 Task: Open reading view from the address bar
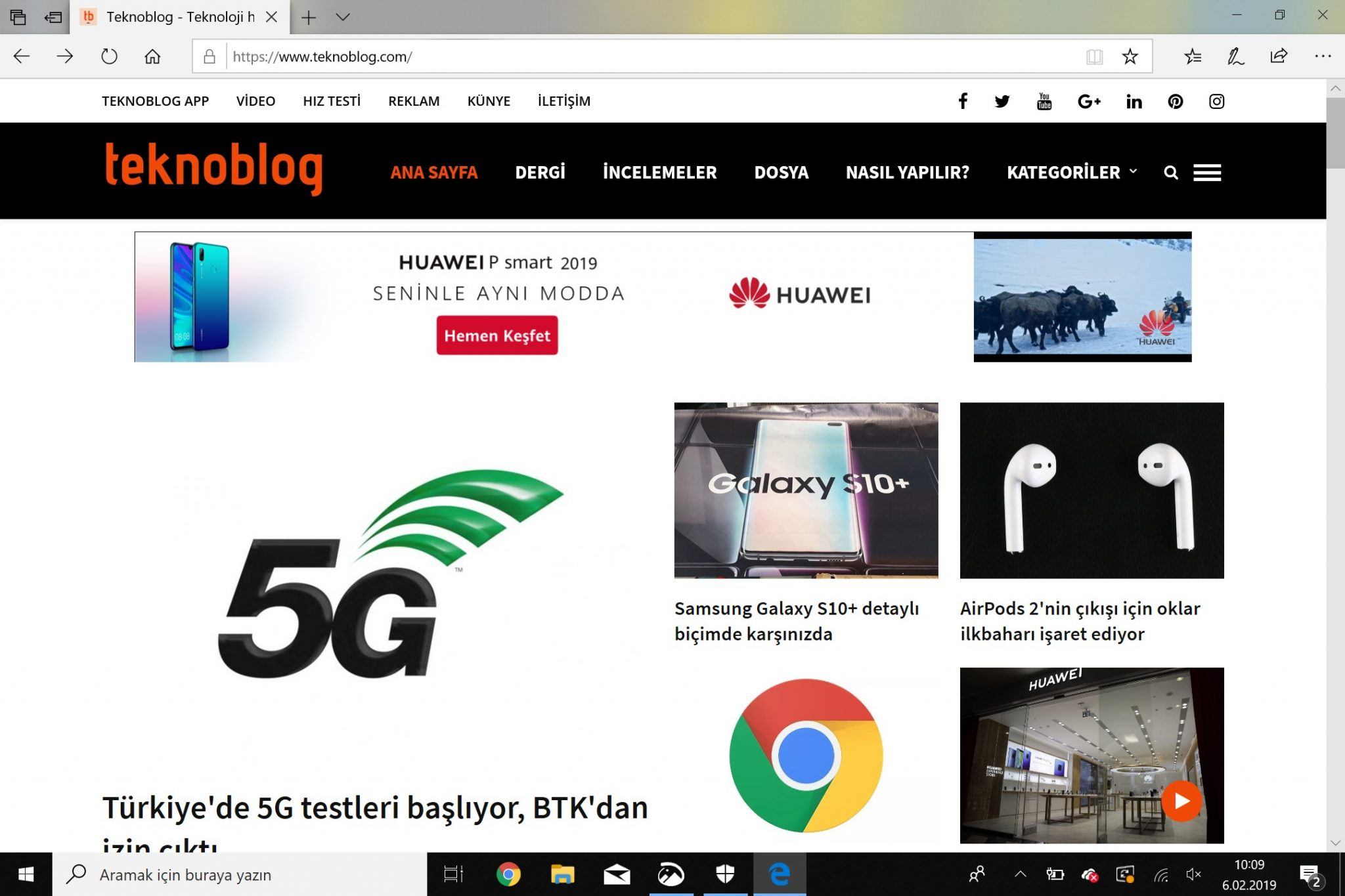point(1094,56)
